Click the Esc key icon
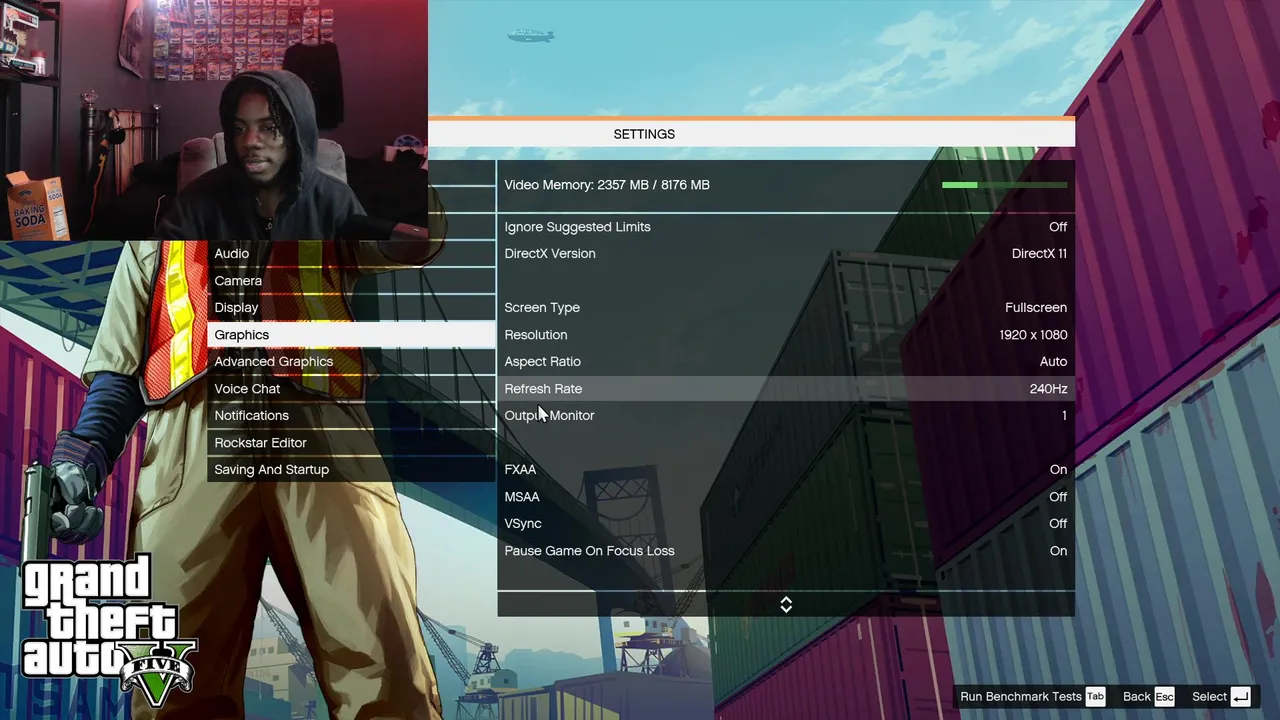Image resolution: width=1280 pixels, height=720 pixels. coord(1164,697)
